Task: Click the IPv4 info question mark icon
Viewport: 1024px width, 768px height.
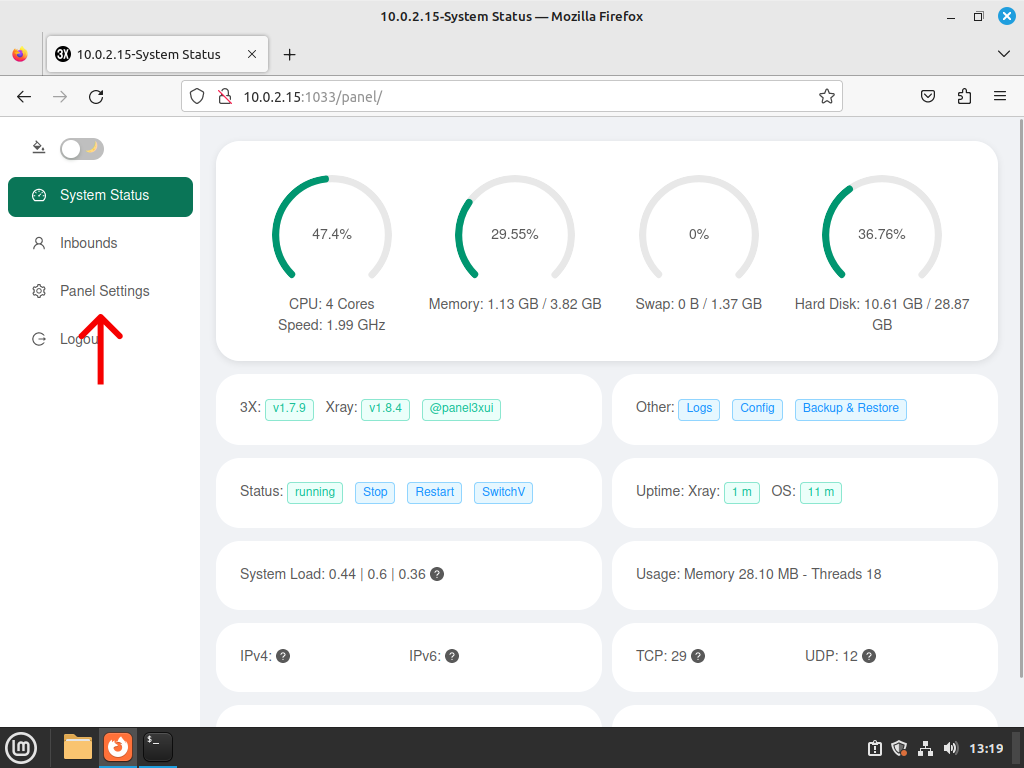Action: coord(283,656)
